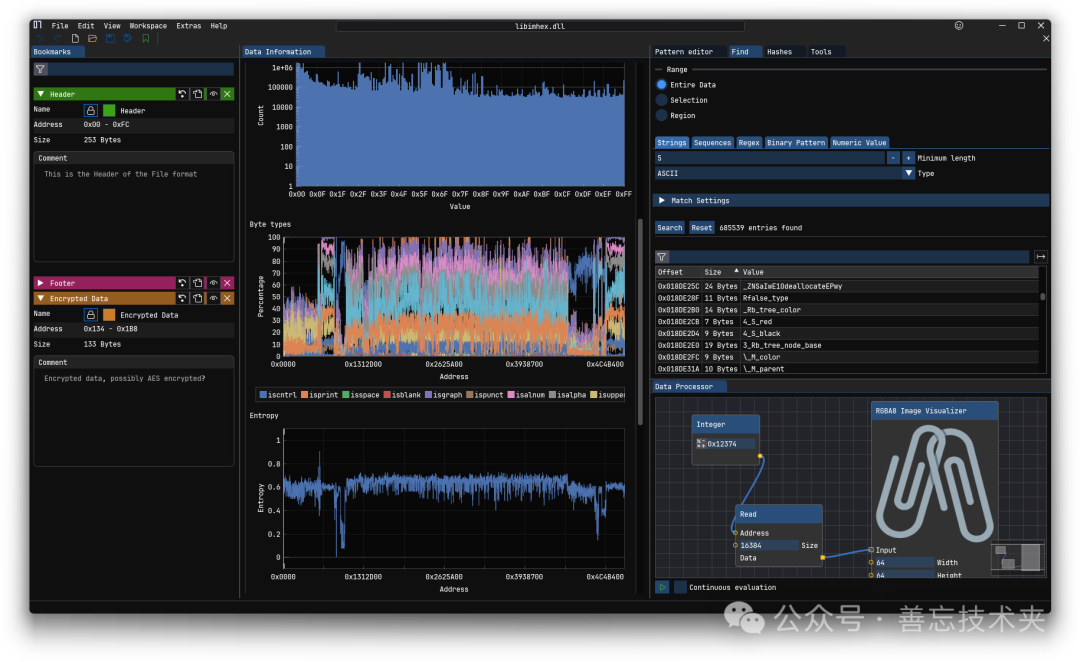Click the open file folder toolbar icon
1080x662 pixels.
click(92, 38)
